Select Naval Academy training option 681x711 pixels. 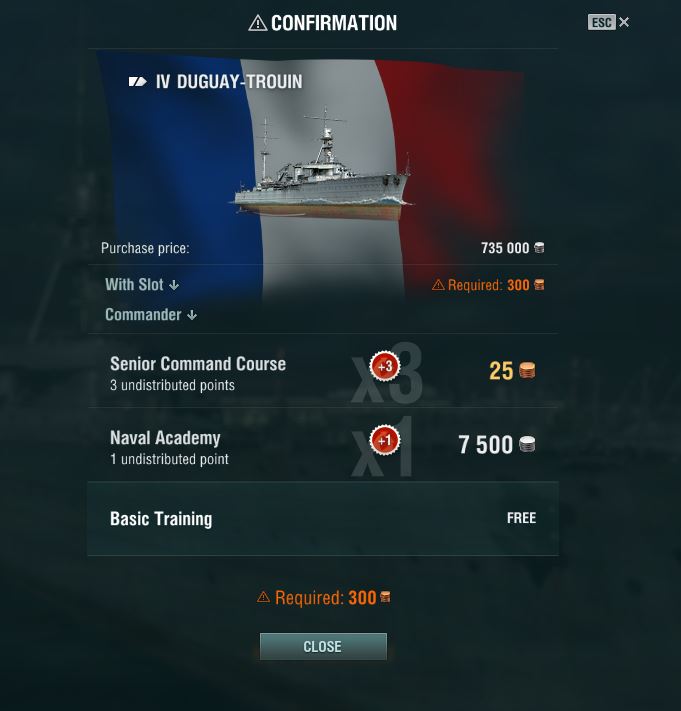pos(323,444)
